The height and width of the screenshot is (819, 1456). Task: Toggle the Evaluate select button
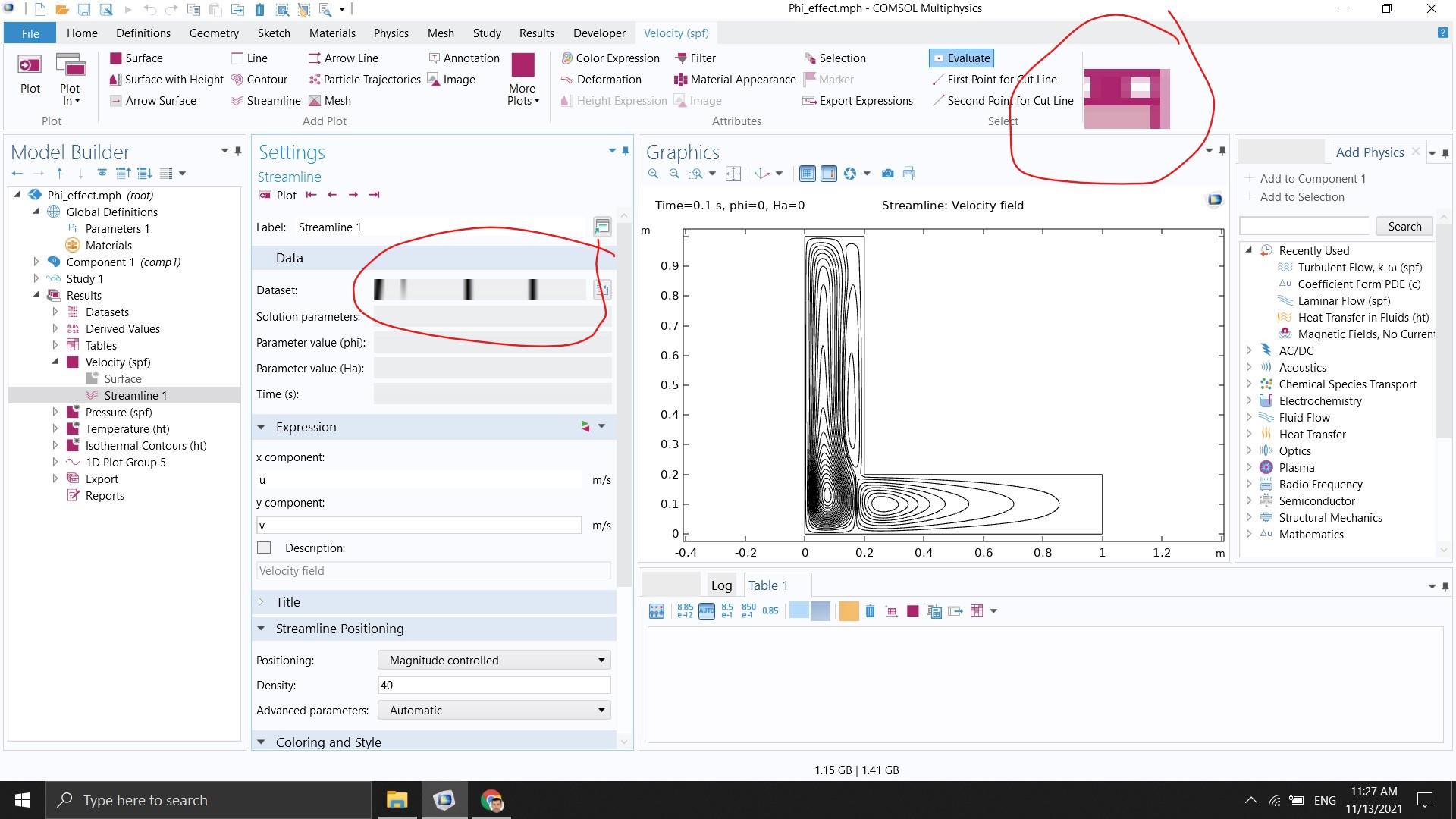coord(962,58)
